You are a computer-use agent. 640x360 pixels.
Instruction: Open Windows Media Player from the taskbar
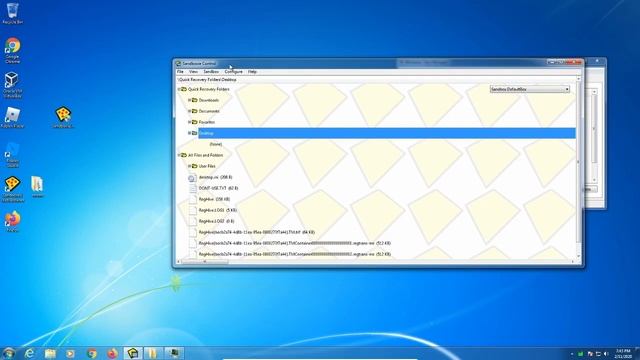coord(71,353)
